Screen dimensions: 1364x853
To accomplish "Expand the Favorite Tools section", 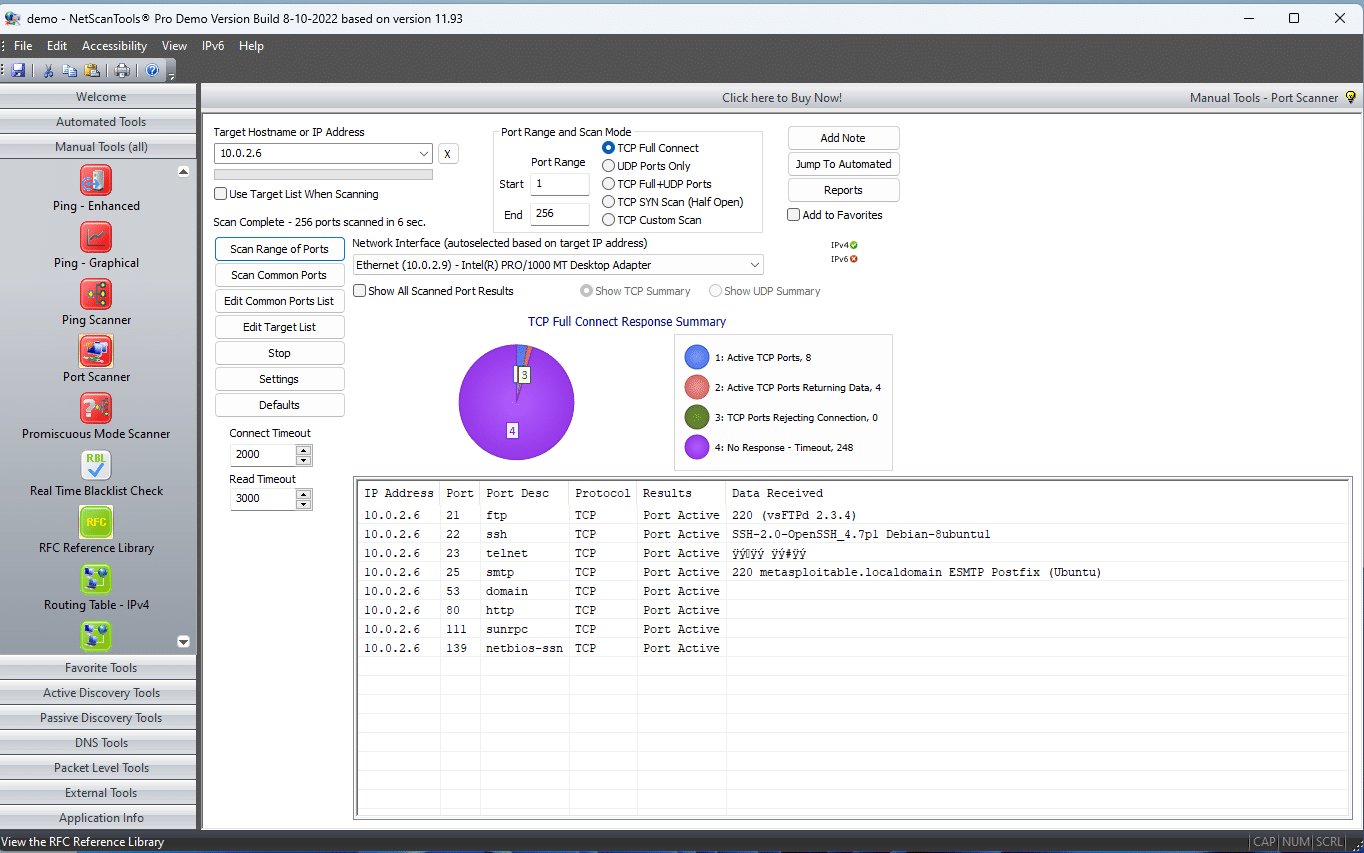I will 99,668.
